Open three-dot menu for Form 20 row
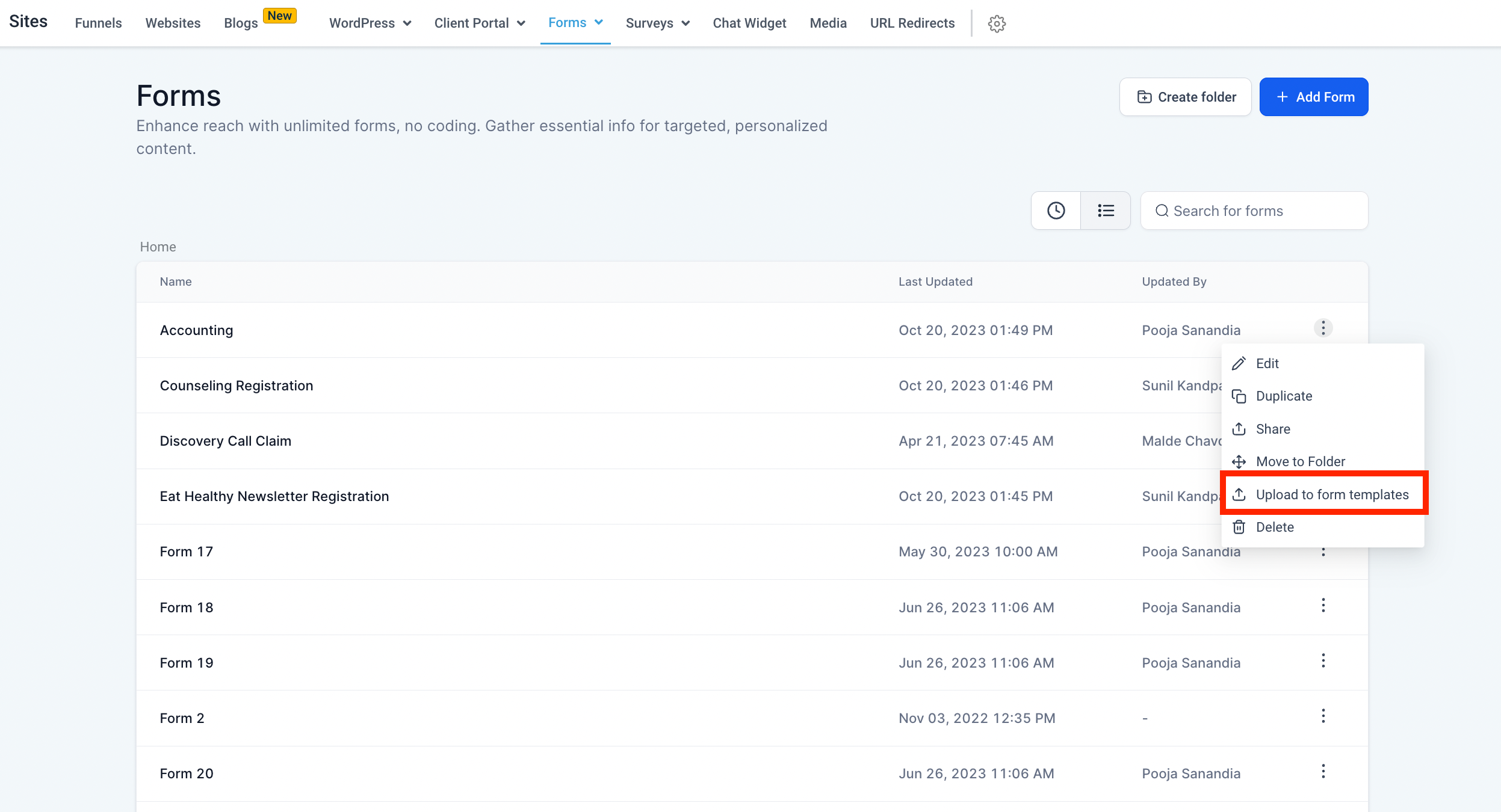 coord(1323,772)
